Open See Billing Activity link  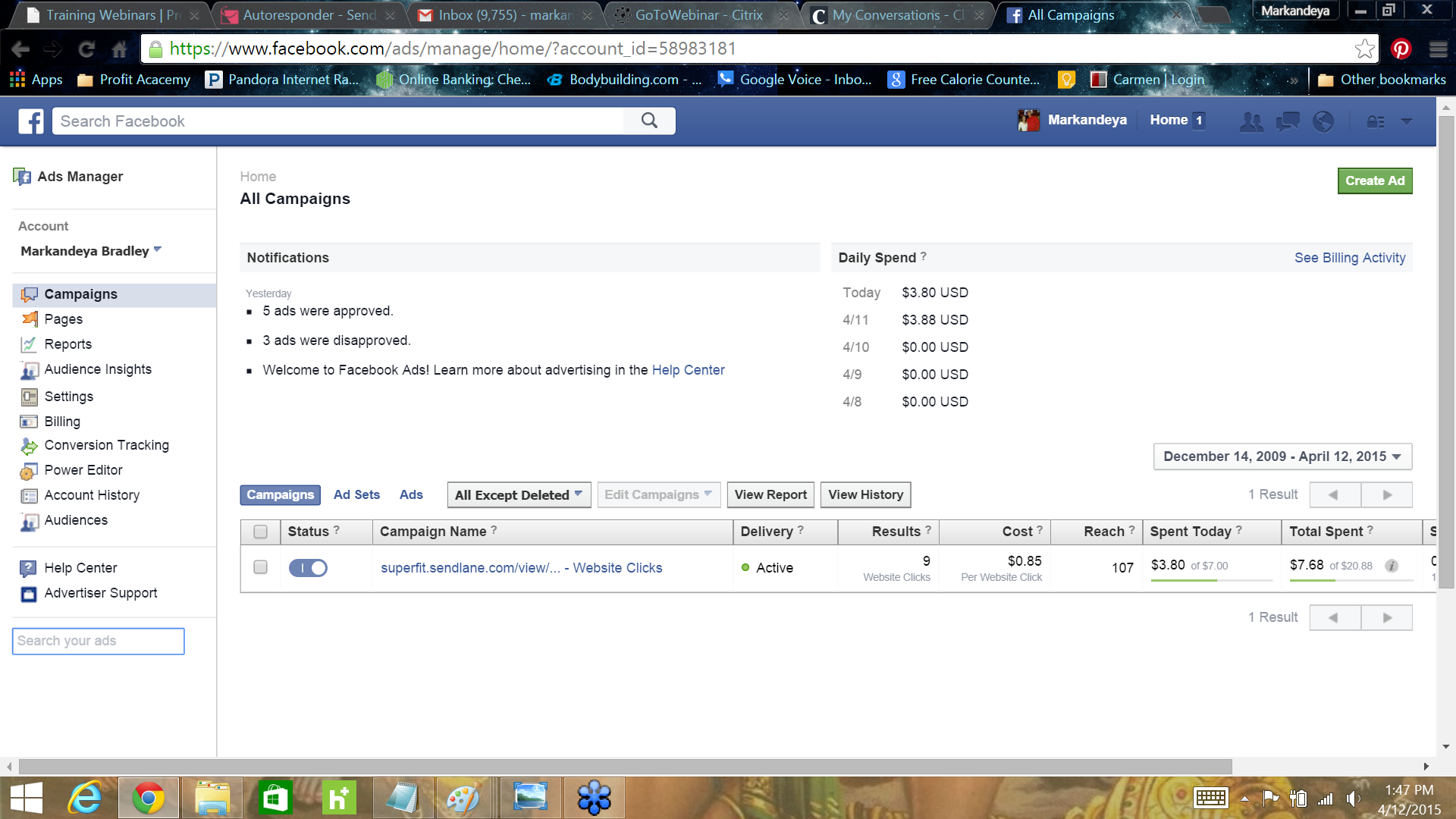point(1350,258)
